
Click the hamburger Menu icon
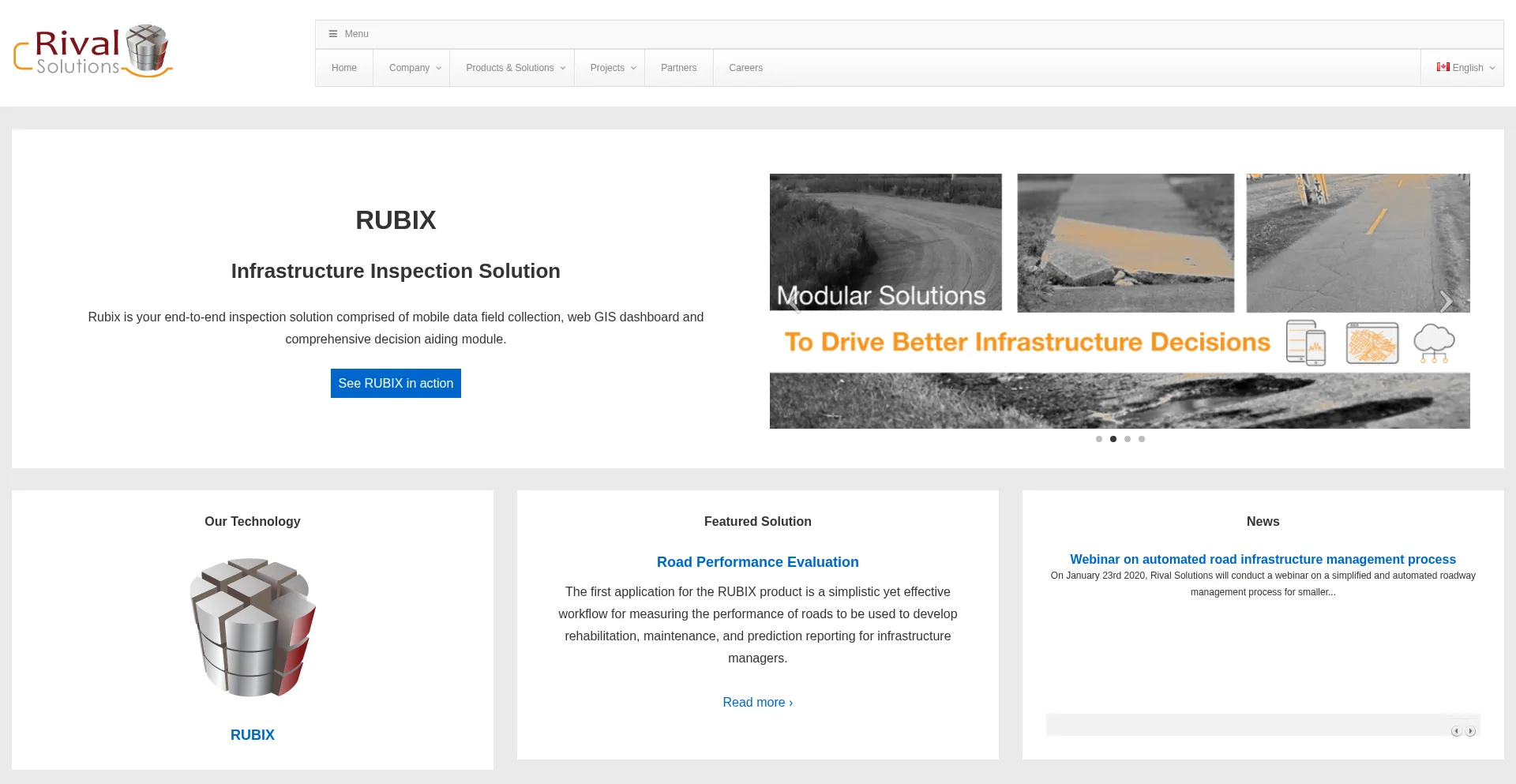pyautogui.click(x=333, y=34)
